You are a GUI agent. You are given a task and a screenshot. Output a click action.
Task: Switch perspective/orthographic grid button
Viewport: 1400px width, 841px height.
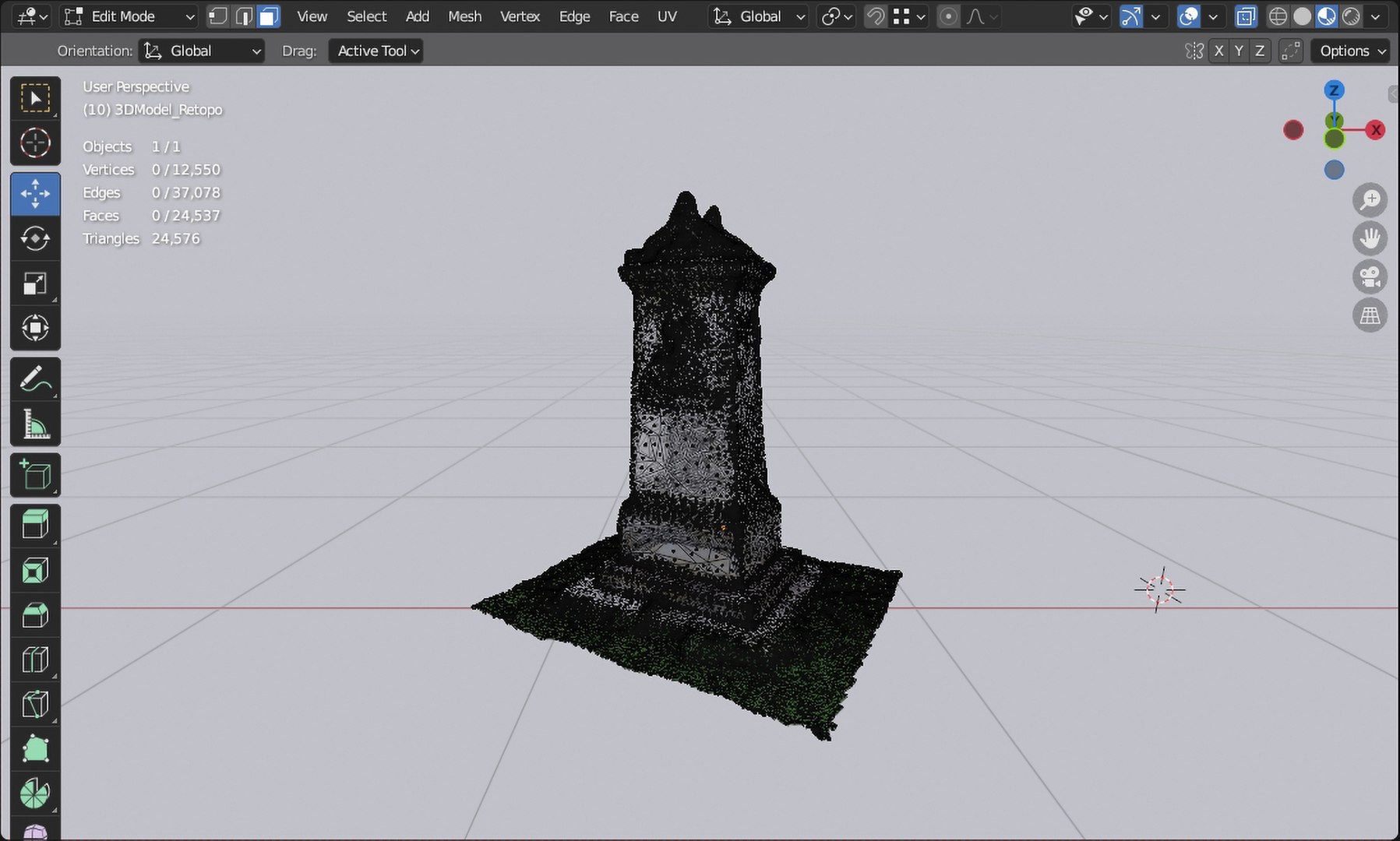click(x=1370, y=315)
